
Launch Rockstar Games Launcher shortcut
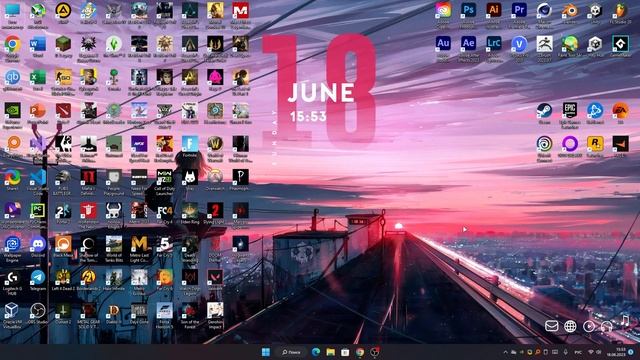tap(595, 144)
